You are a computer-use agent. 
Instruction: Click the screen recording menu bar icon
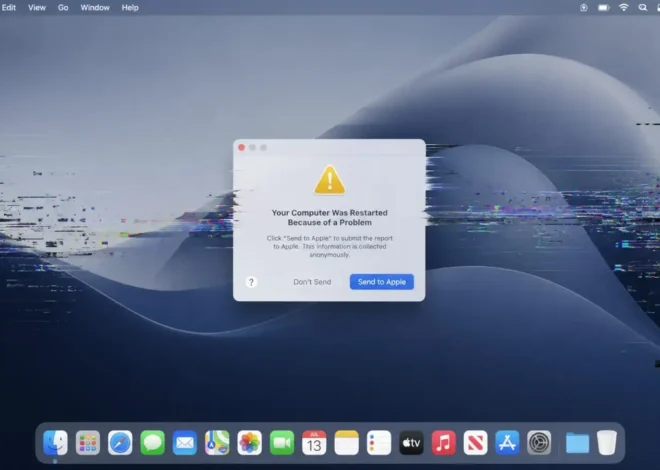(x=584, y=8)
